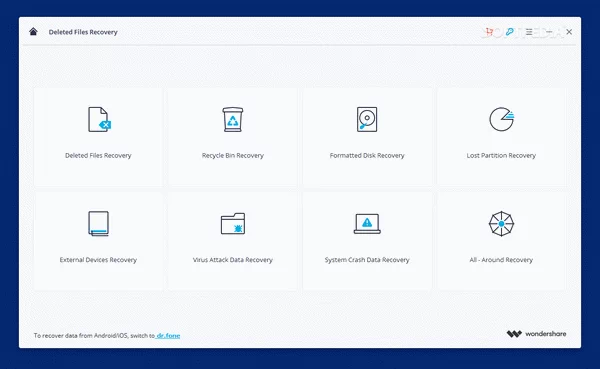Choose Recycle Bin Recovery label
600x369 pixels.
pyautogui.click(x=233, y=155)
